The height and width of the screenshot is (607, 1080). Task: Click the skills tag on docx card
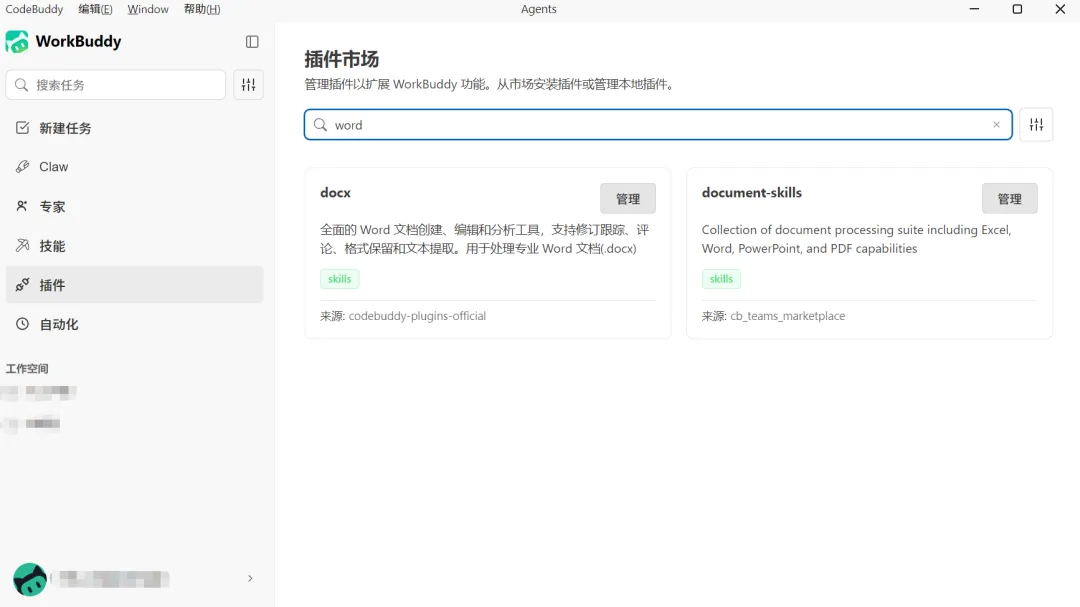340,279
